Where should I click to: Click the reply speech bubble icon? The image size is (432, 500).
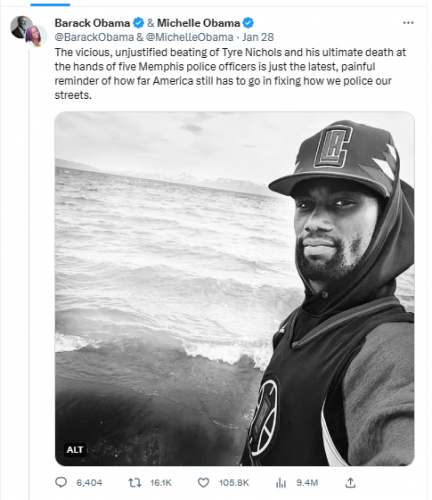61,482
